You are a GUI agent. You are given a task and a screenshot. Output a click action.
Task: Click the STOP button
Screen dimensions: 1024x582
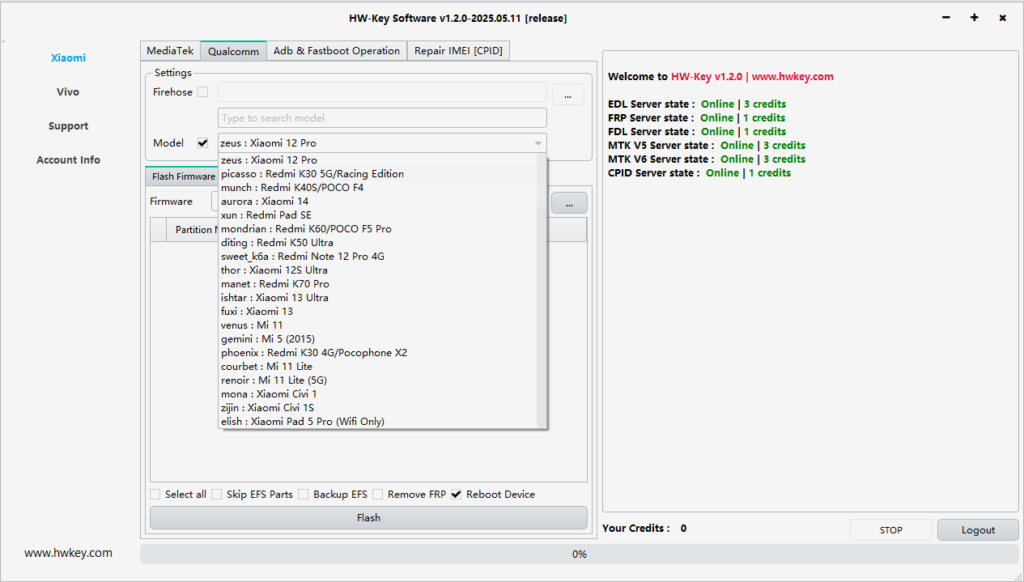890,529
